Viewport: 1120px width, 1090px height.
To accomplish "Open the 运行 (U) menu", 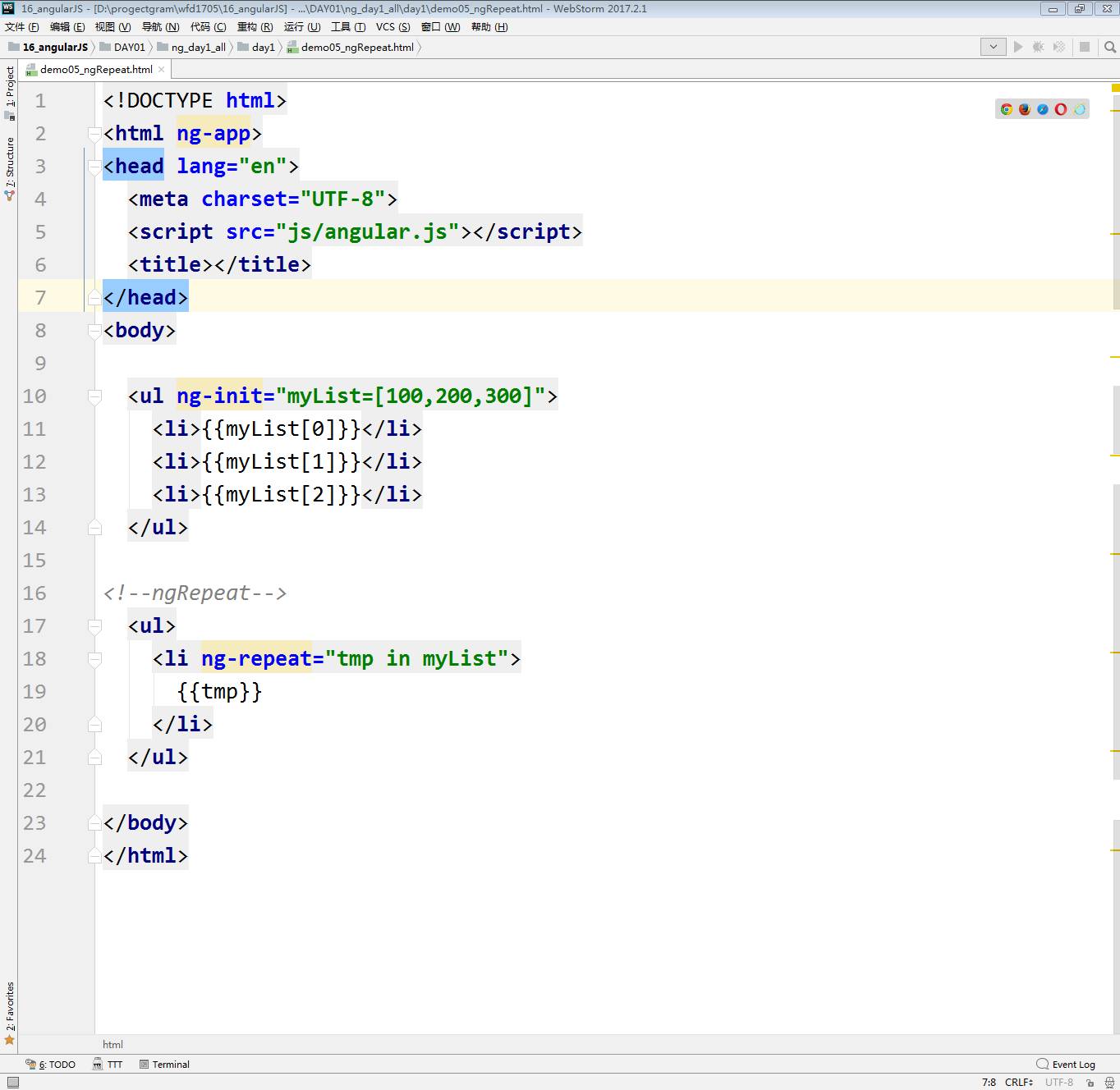I will pos(302,27).
